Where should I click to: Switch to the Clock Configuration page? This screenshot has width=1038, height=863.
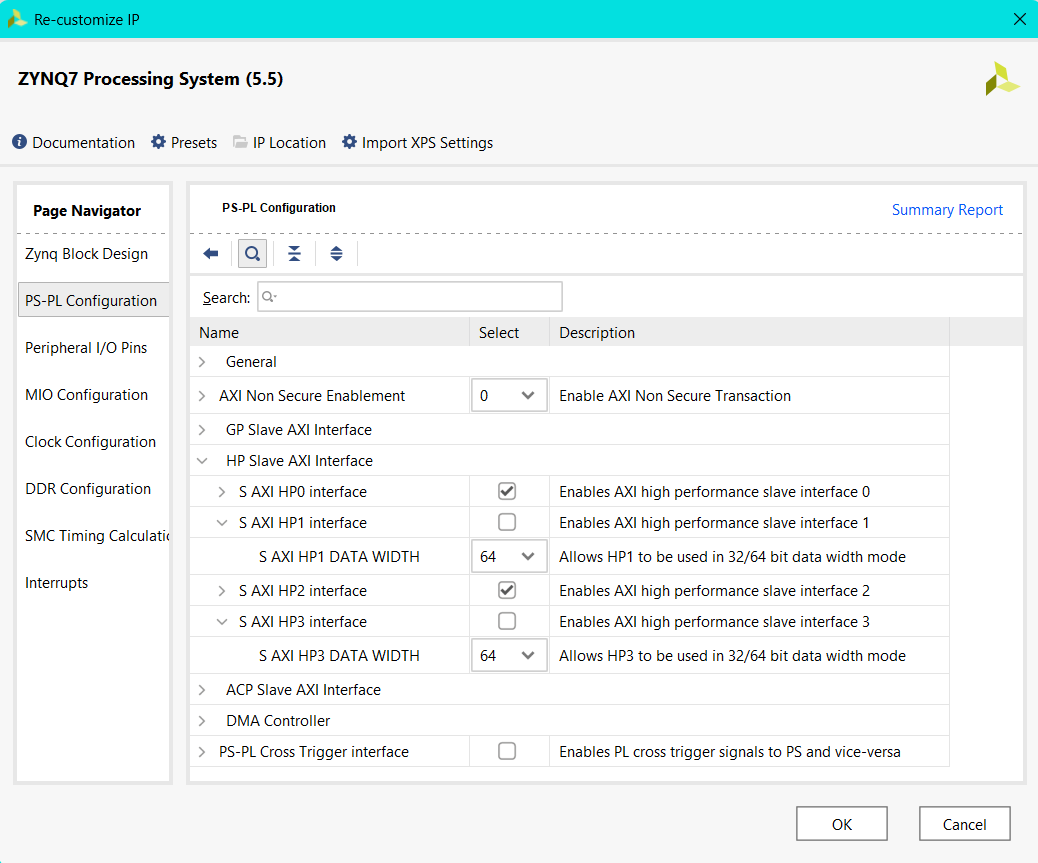pos(91,441)
